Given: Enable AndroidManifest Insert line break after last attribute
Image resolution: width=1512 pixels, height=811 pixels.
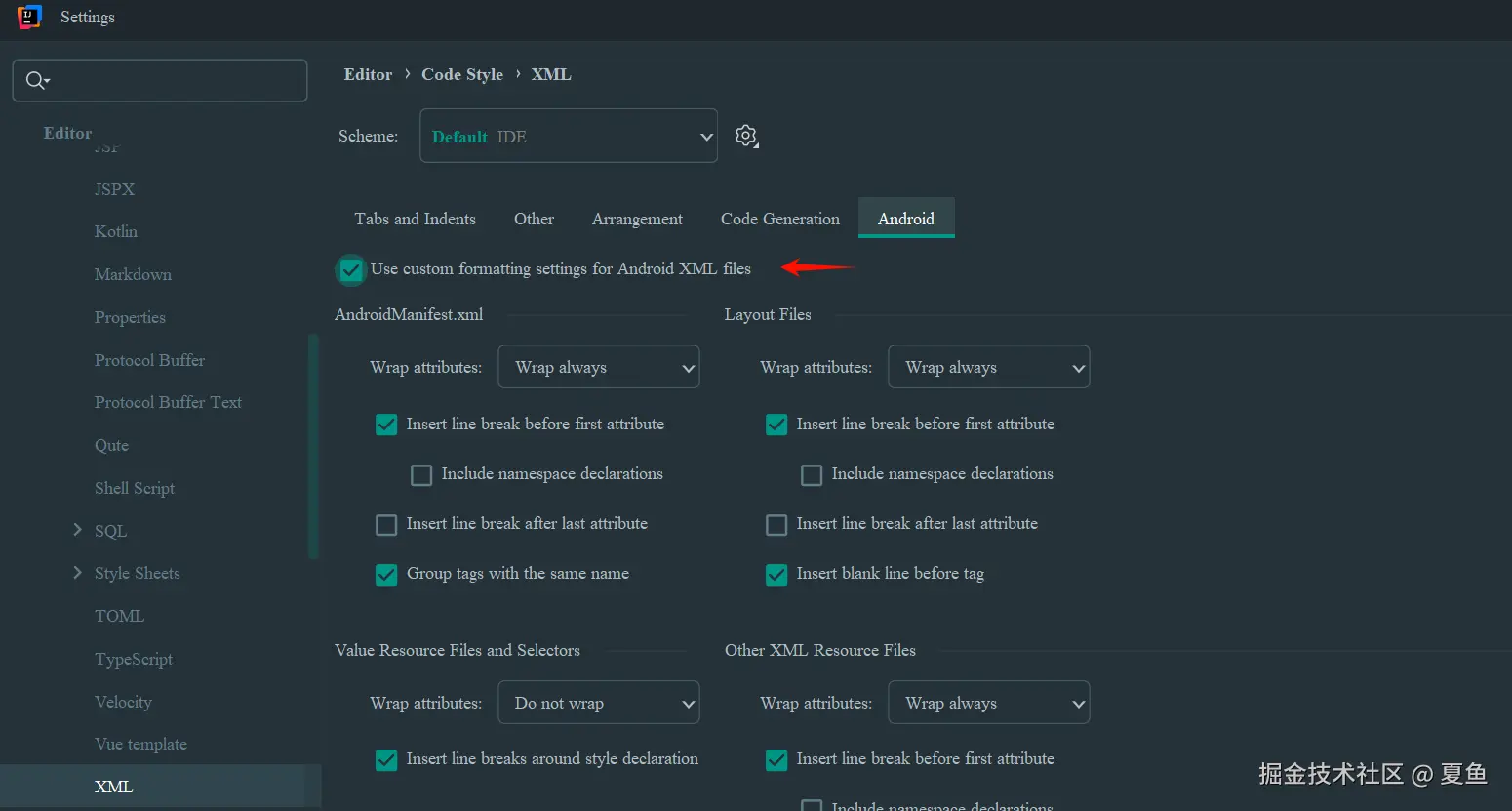Looking at the screenshot, I should [386, 525].
